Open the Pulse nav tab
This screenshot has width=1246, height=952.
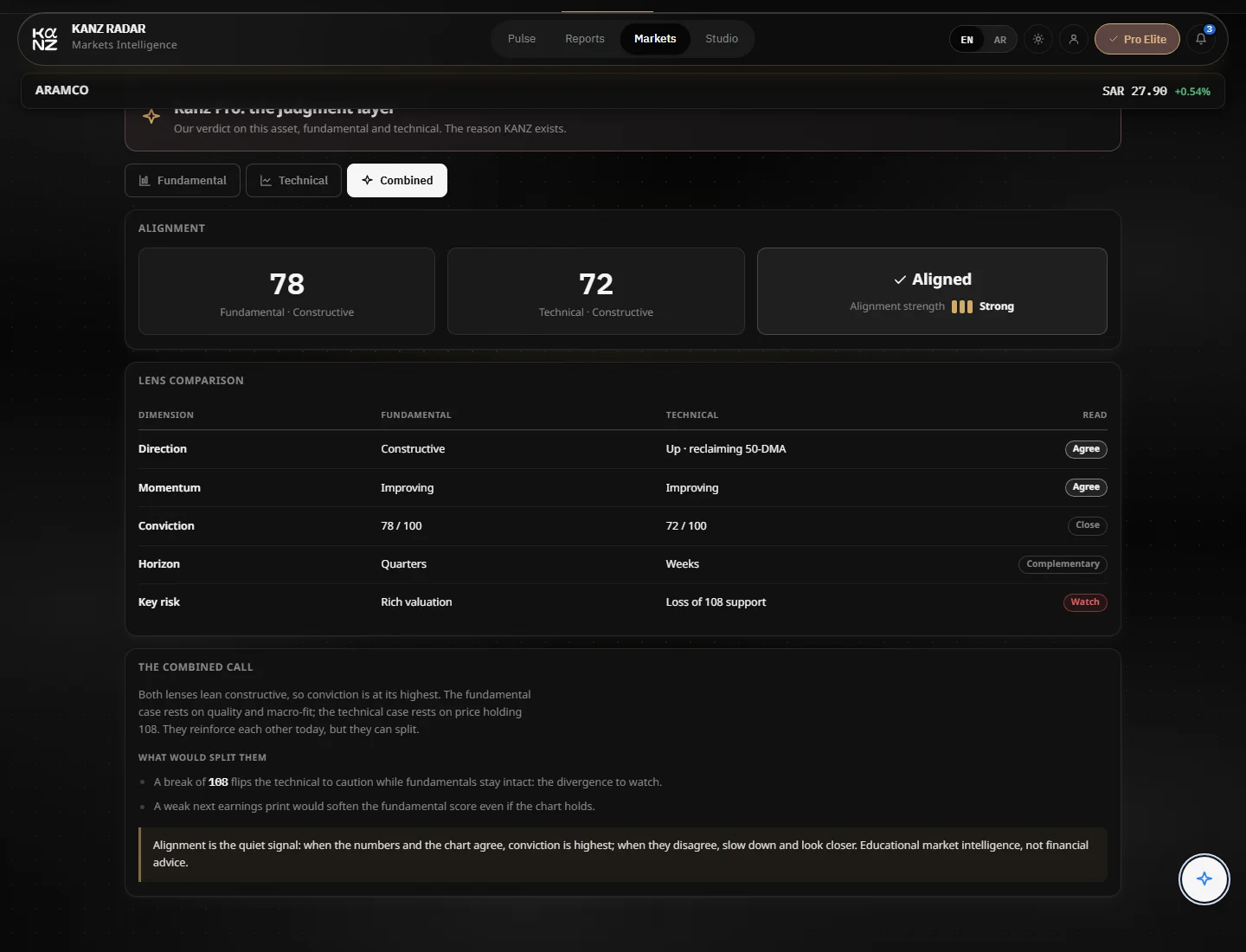pos(522,39)
